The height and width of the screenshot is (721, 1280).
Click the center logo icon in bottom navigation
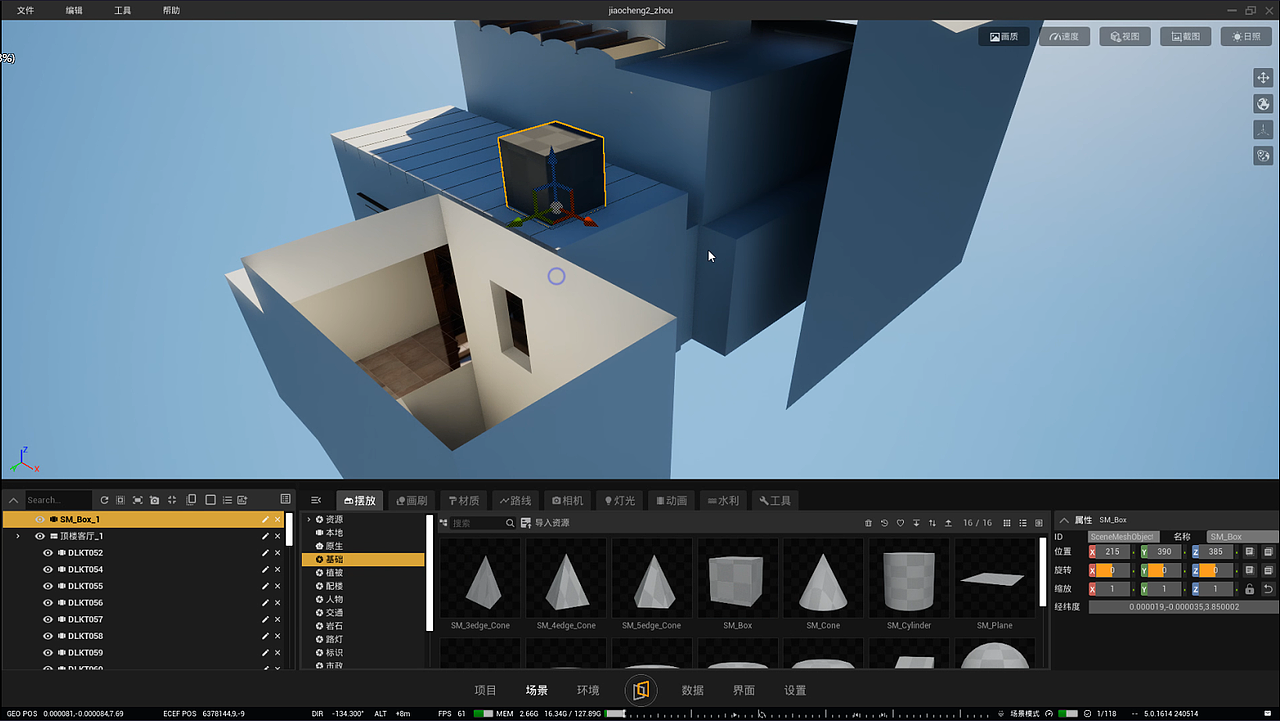click(641, 690)
